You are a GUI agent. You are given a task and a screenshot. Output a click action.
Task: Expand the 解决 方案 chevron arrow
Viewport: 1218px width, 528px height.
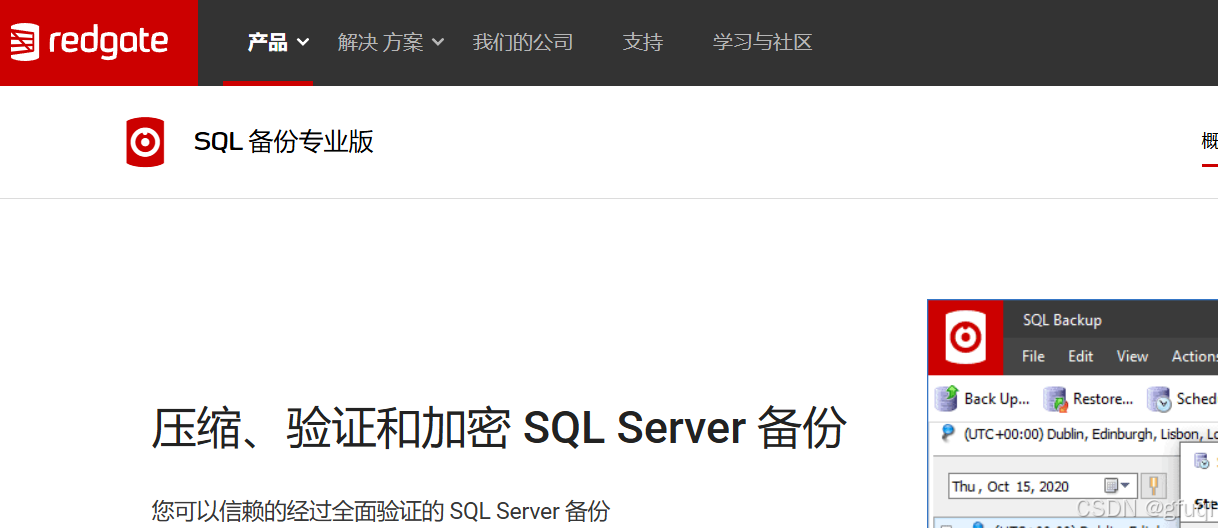[x=437, y=42]
